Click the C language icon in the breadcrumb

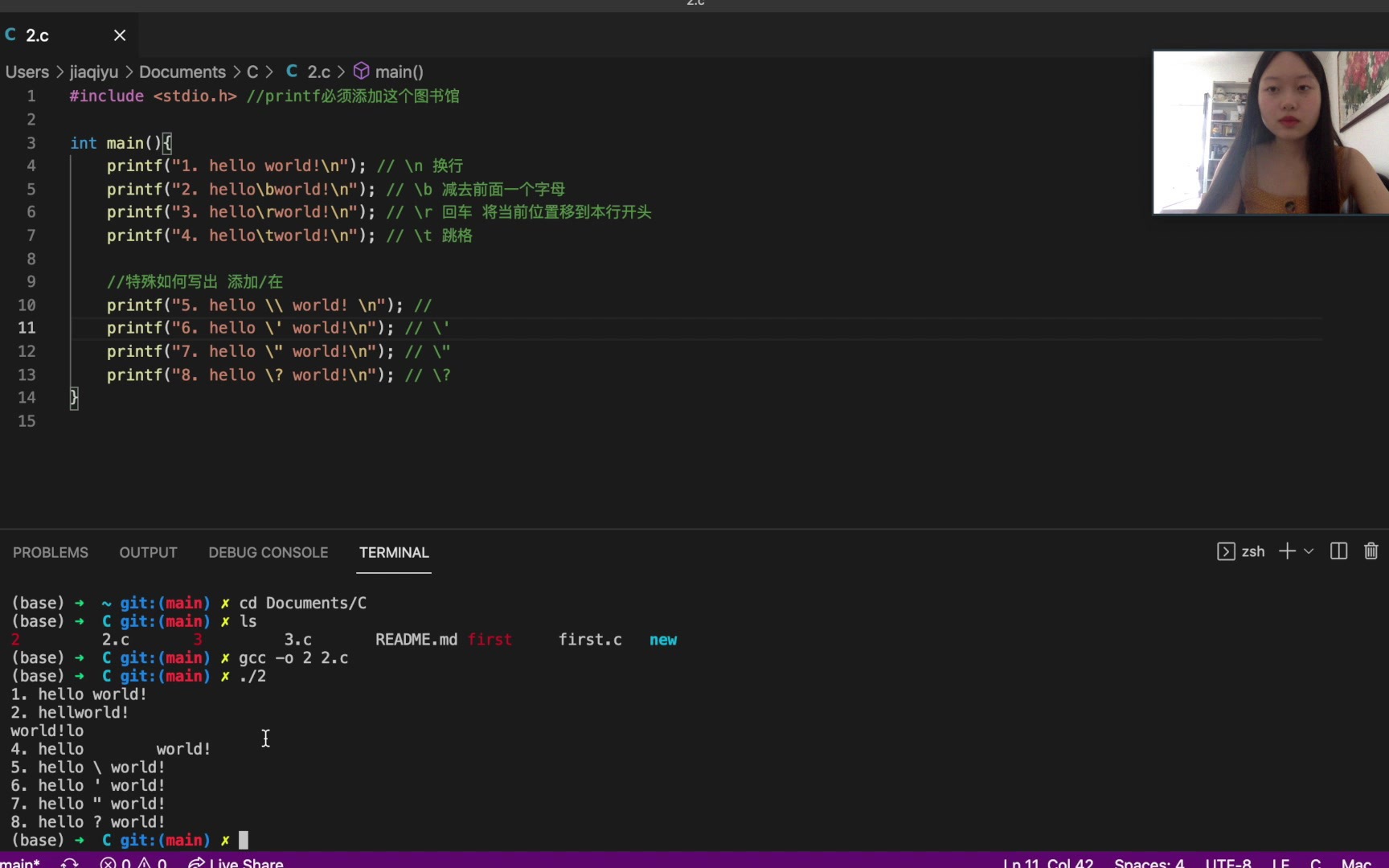pyautogui.click(x=293, y=71)
